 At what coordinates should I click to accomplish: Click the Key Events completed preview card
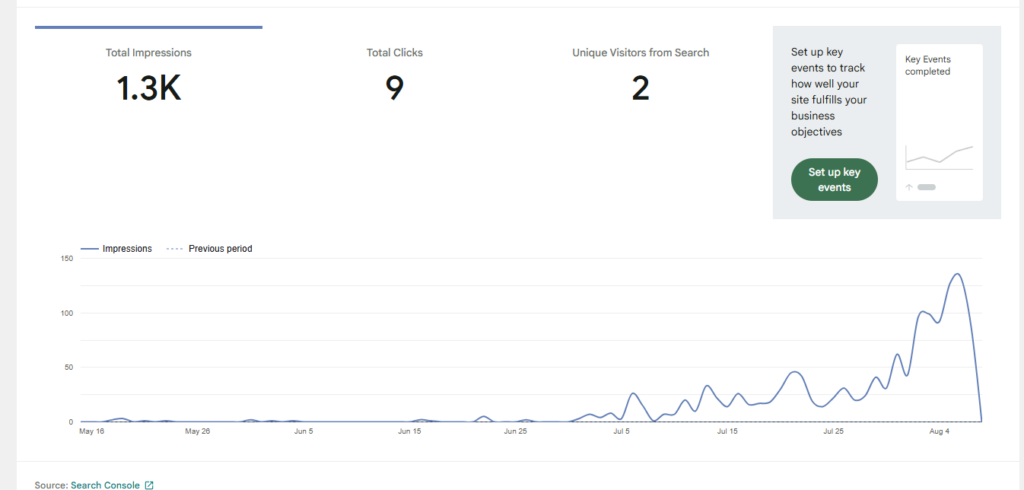point(939,122)
